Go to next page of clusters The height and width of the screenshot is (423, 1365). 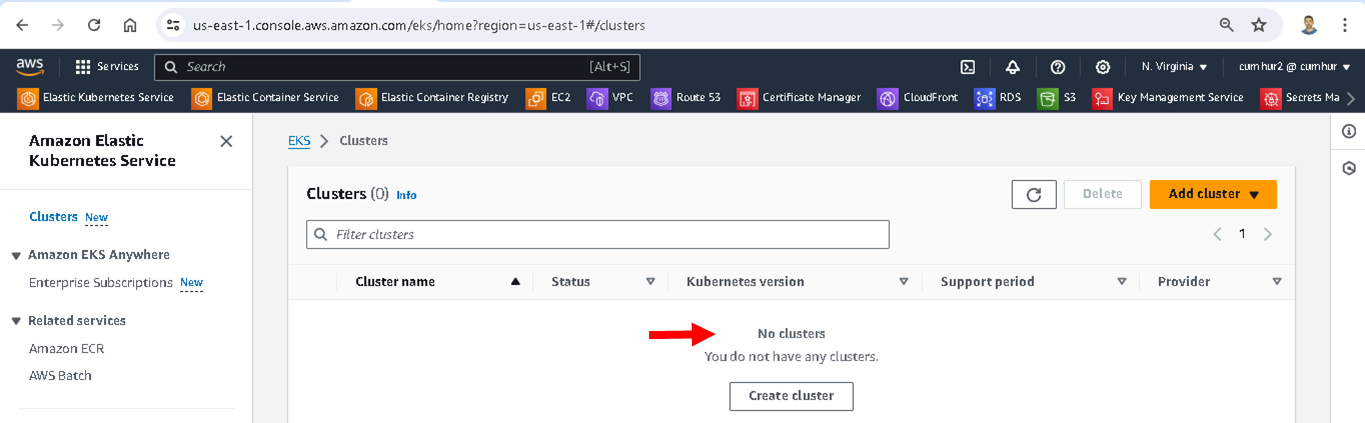1268,234
